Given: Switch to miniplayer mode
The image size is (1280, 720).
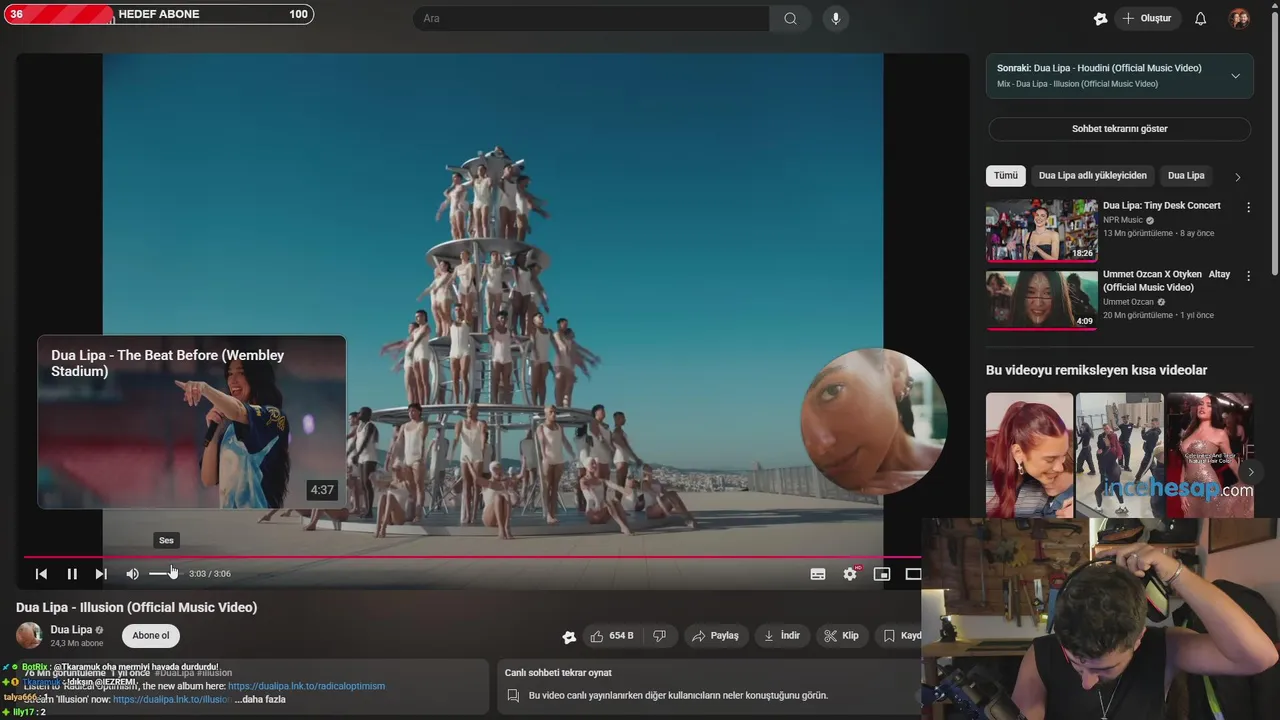Looking at the screenshot, I should (882, 574).
